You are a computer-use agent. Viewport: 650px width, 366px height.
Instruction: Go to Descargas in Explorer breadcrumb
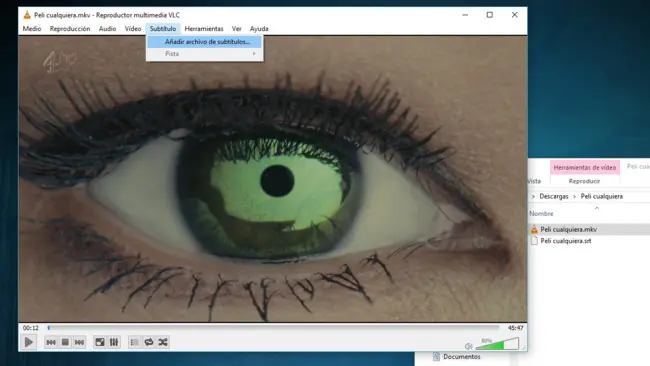(553, 196)
